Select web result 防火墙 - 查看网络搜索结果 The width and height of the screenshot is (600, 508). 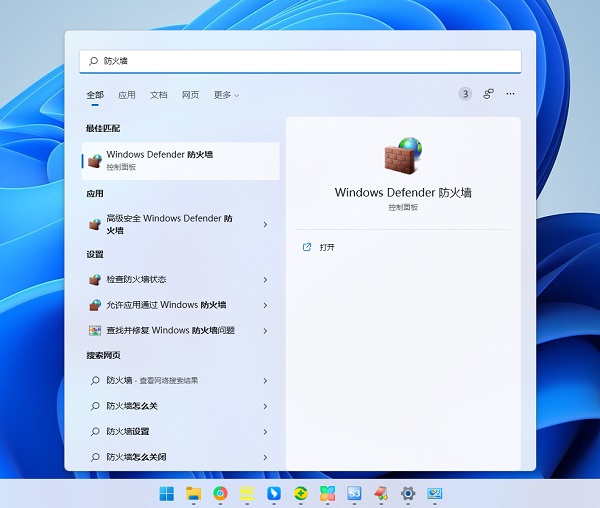181,381
